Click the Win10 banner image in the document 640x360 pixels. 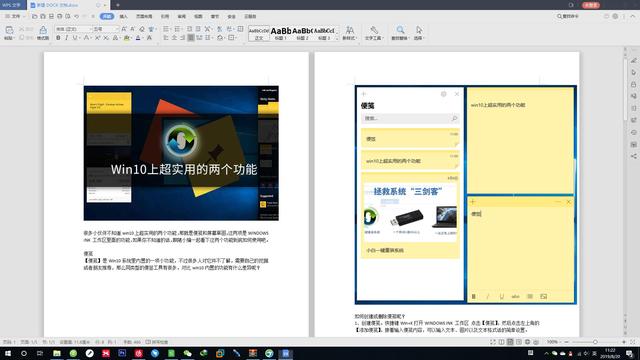coord(181,153)
